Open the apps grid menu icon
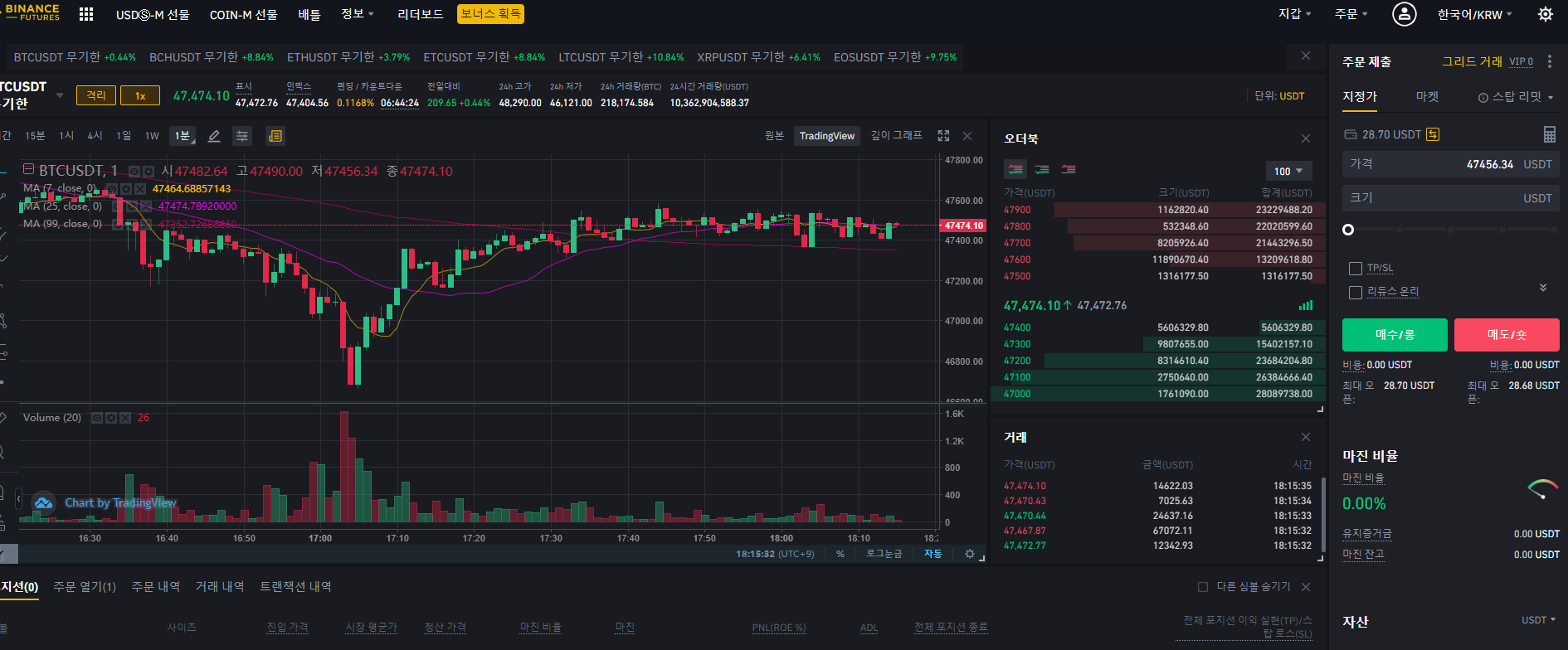 point(86,14)
